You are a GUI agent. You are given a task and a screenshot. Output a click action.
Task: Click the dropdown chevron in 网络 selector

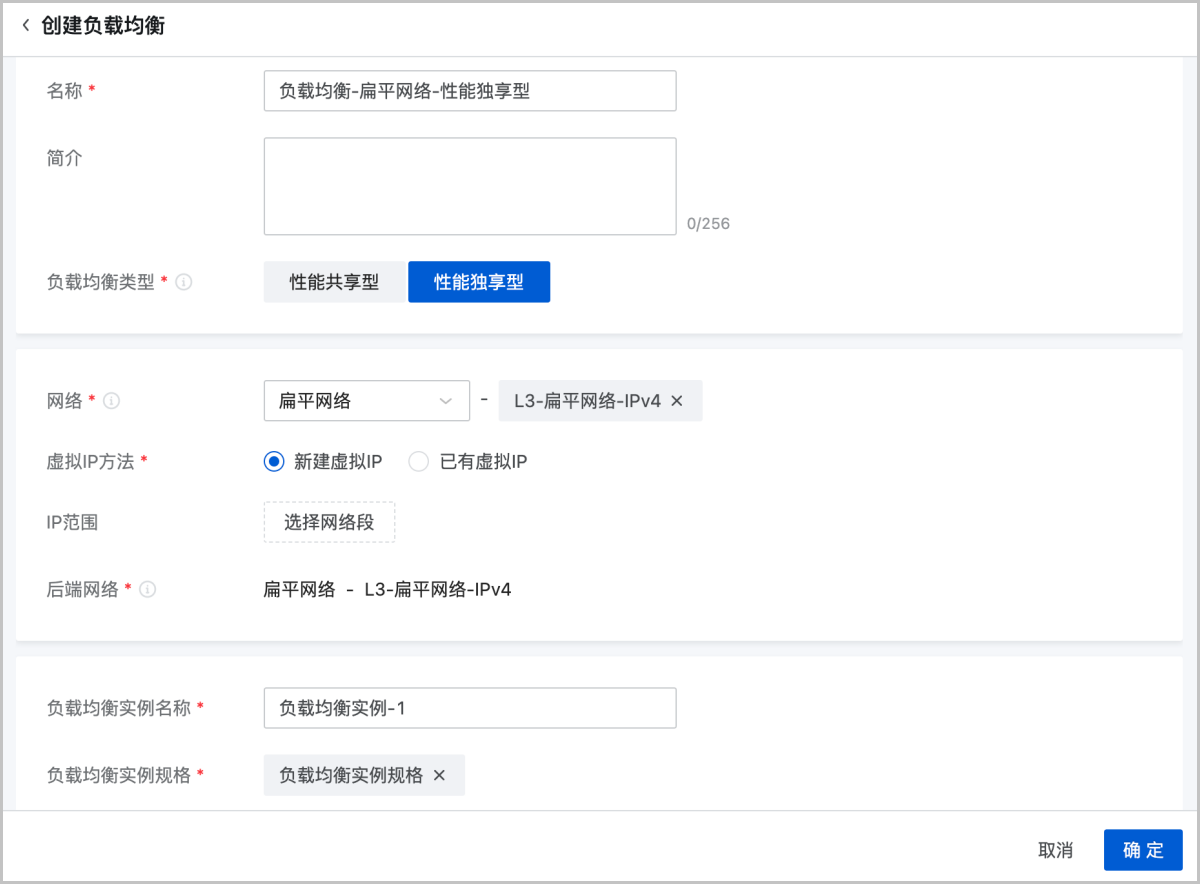(x=446, y=401)
